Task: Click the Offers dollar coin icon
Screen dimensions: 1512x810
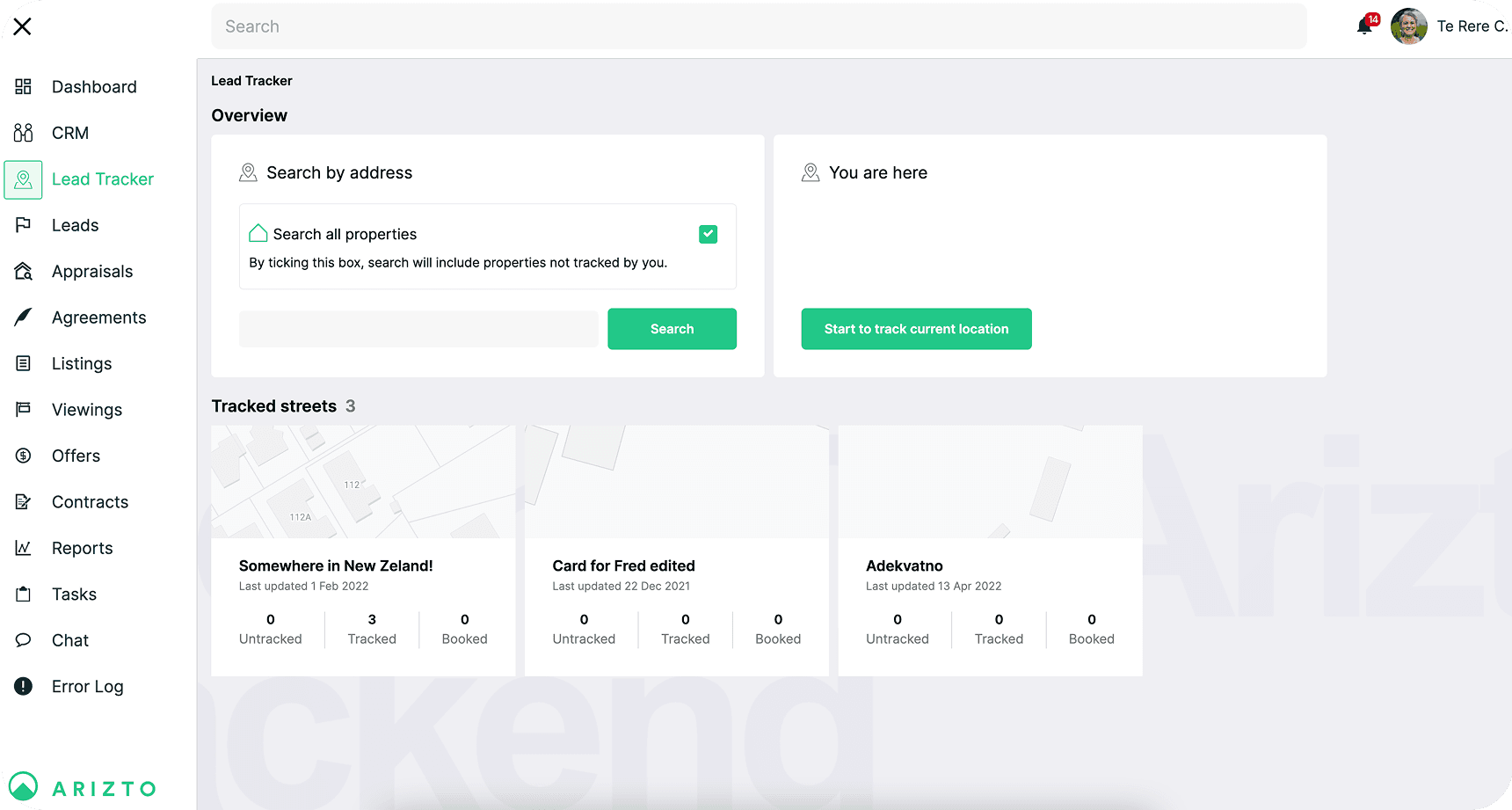Action: point(24,456)
